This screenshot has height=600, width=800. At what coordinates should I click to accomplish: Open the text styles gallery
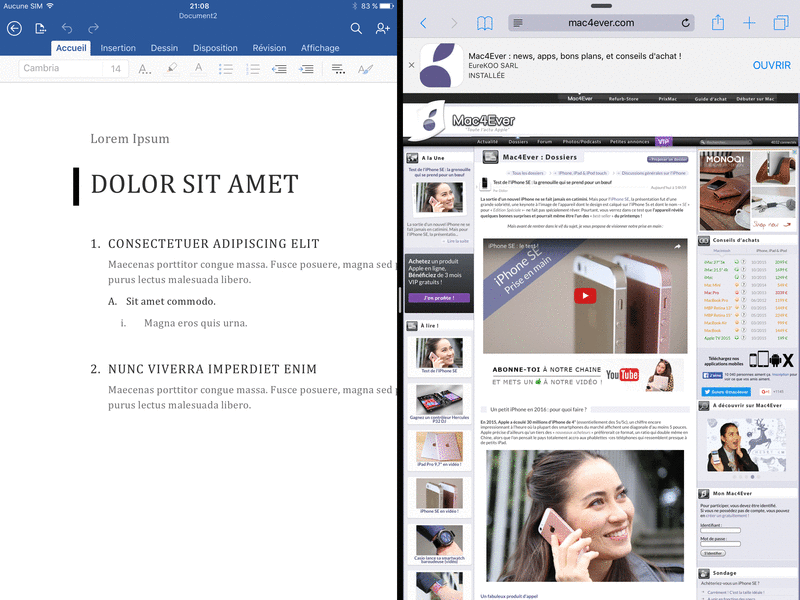pos(365,69)
